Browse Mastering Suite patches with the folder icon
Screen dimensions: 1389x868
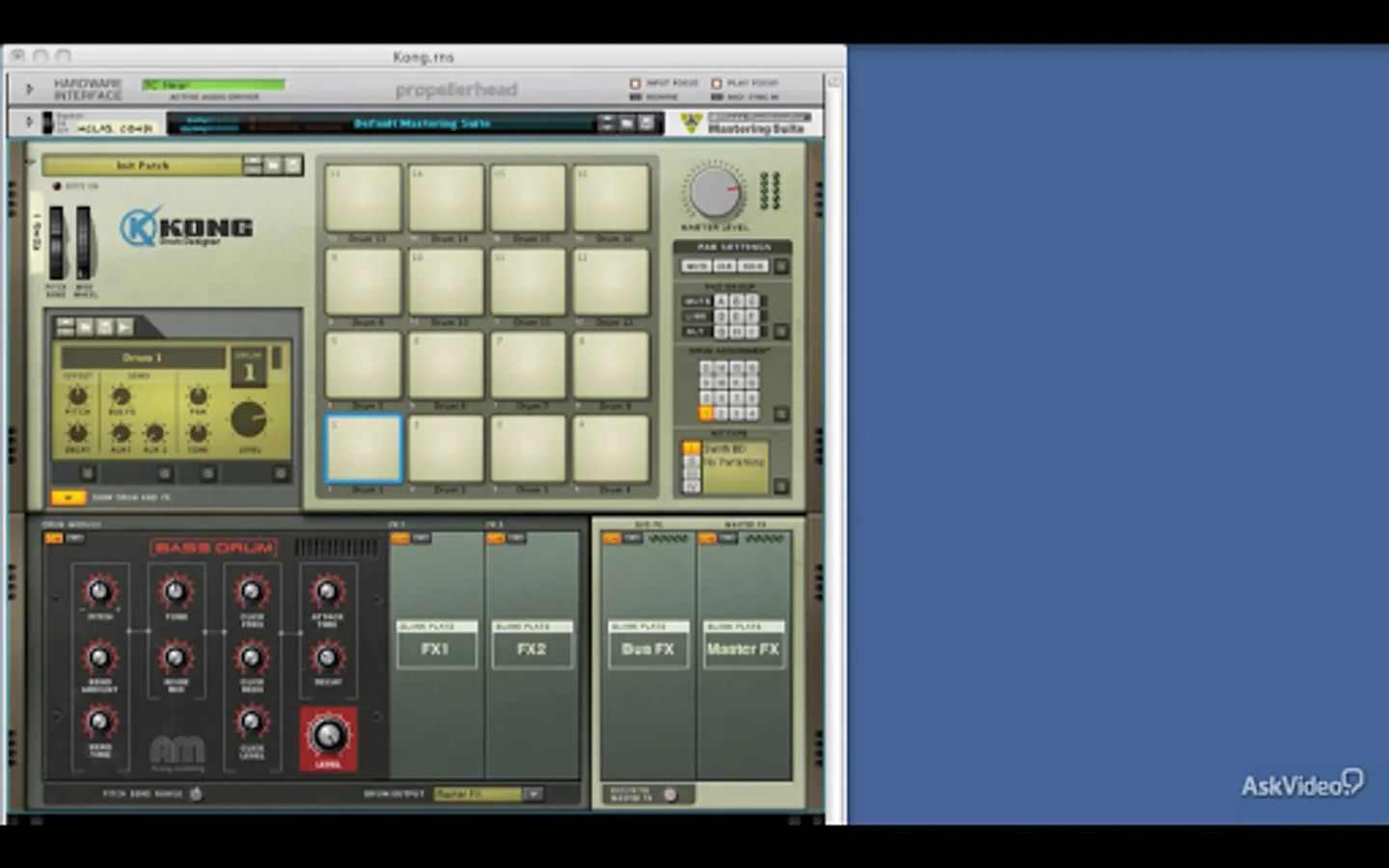point(627,123)
